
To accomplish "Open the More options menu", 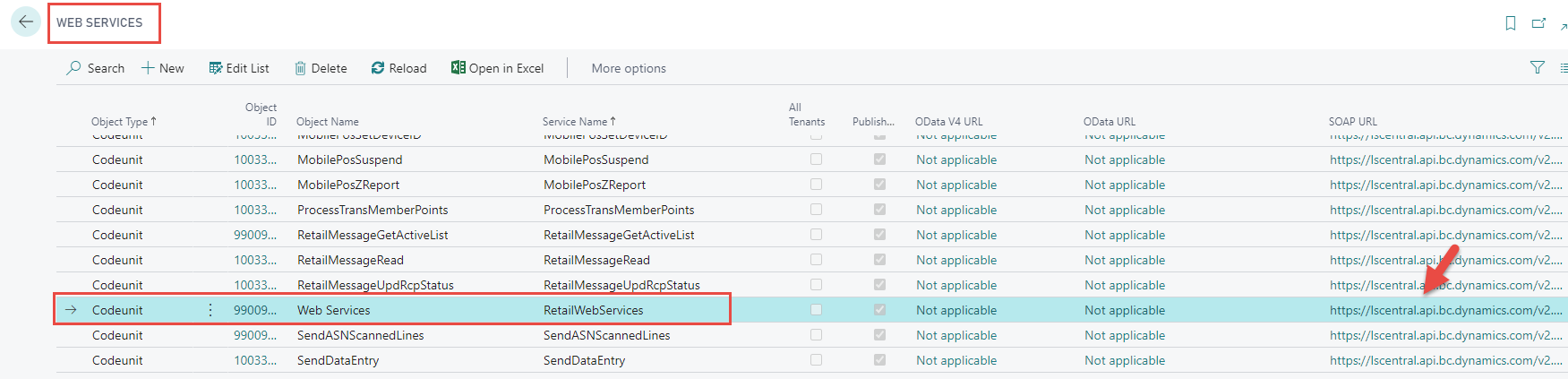I will tap(629, 68).
